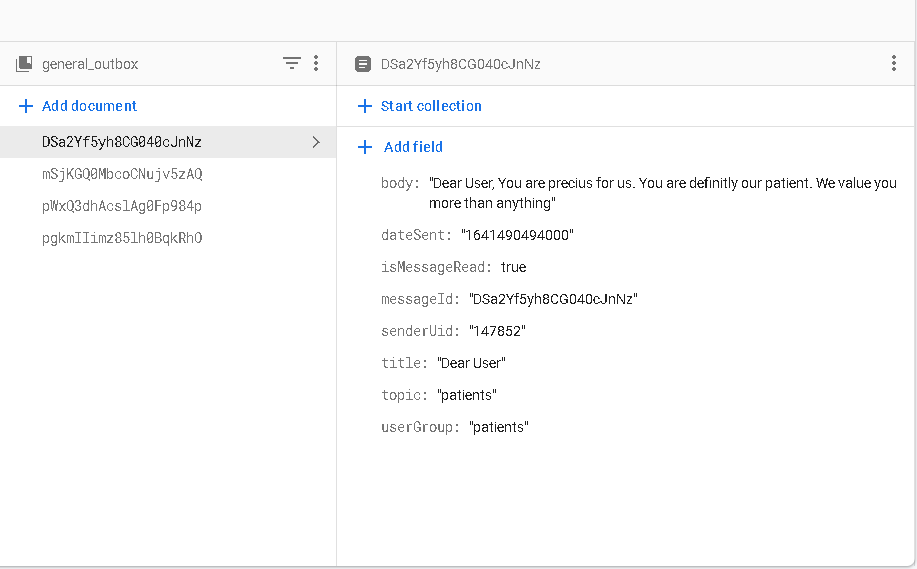Screen dimensions: 917x569
Task: Click Add field
Action: (413, 147)
